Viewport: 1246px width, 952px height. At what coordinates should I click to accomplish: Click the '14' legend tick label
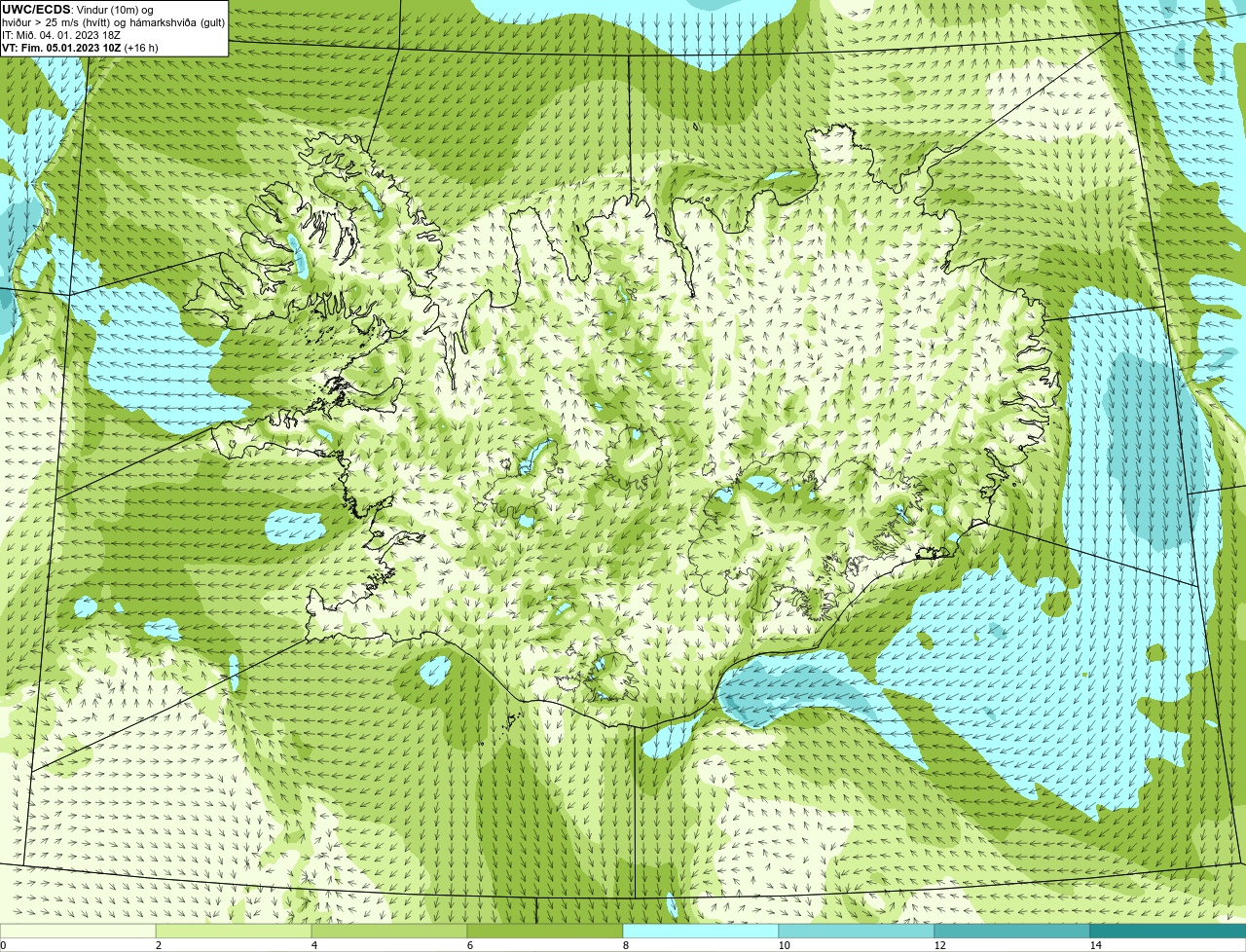pos(1095,945)
